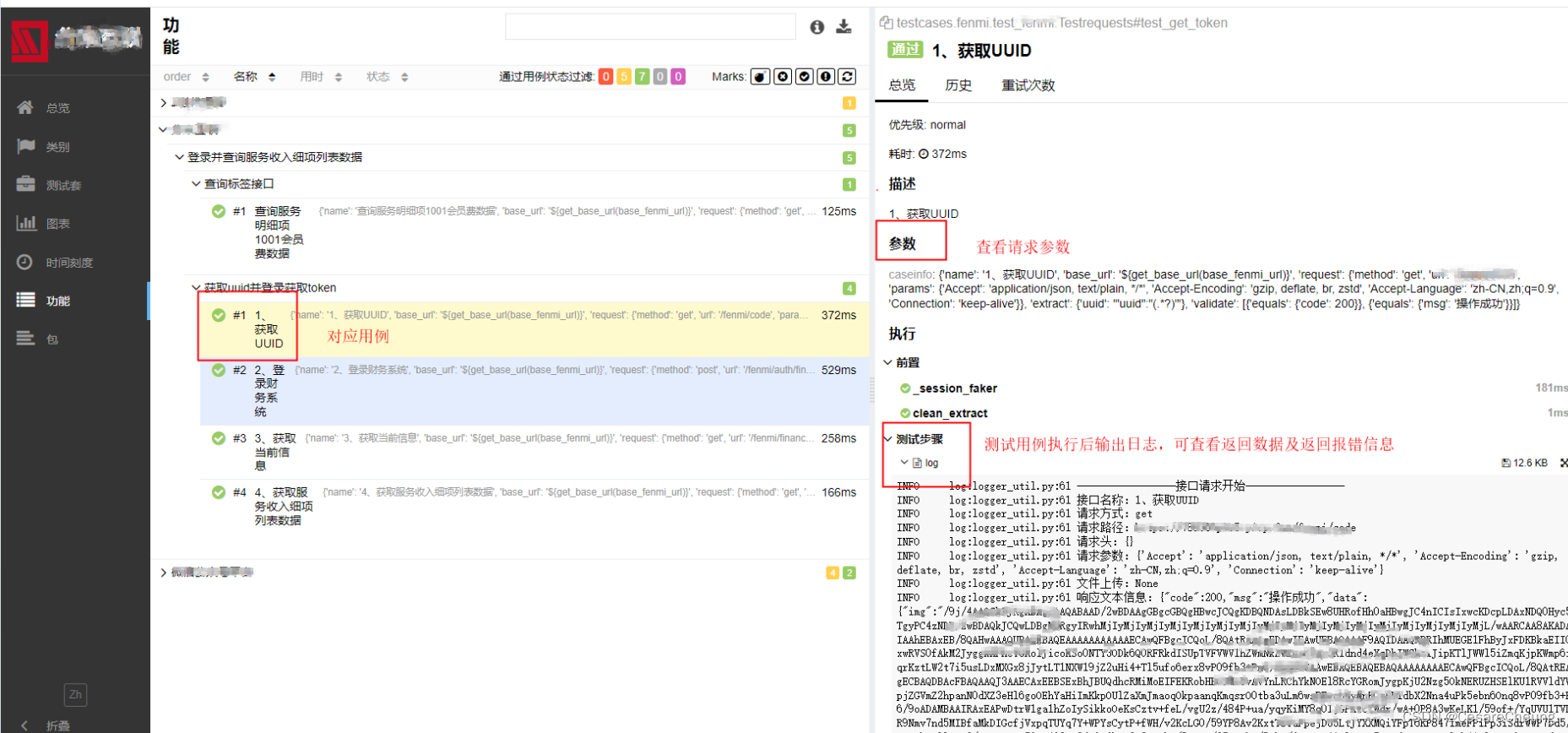The image size is (1568, 733).
Task: Click the 通过 passed status label
Action: [905, 49]
